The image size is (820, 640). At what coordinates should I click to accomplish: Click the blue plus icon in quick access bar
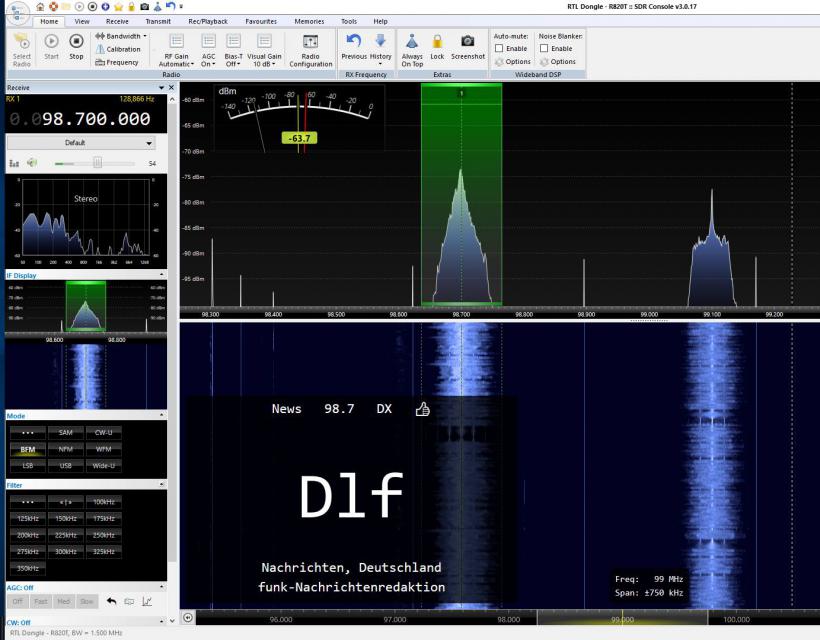pyautogui.click(x=105, y=6)
